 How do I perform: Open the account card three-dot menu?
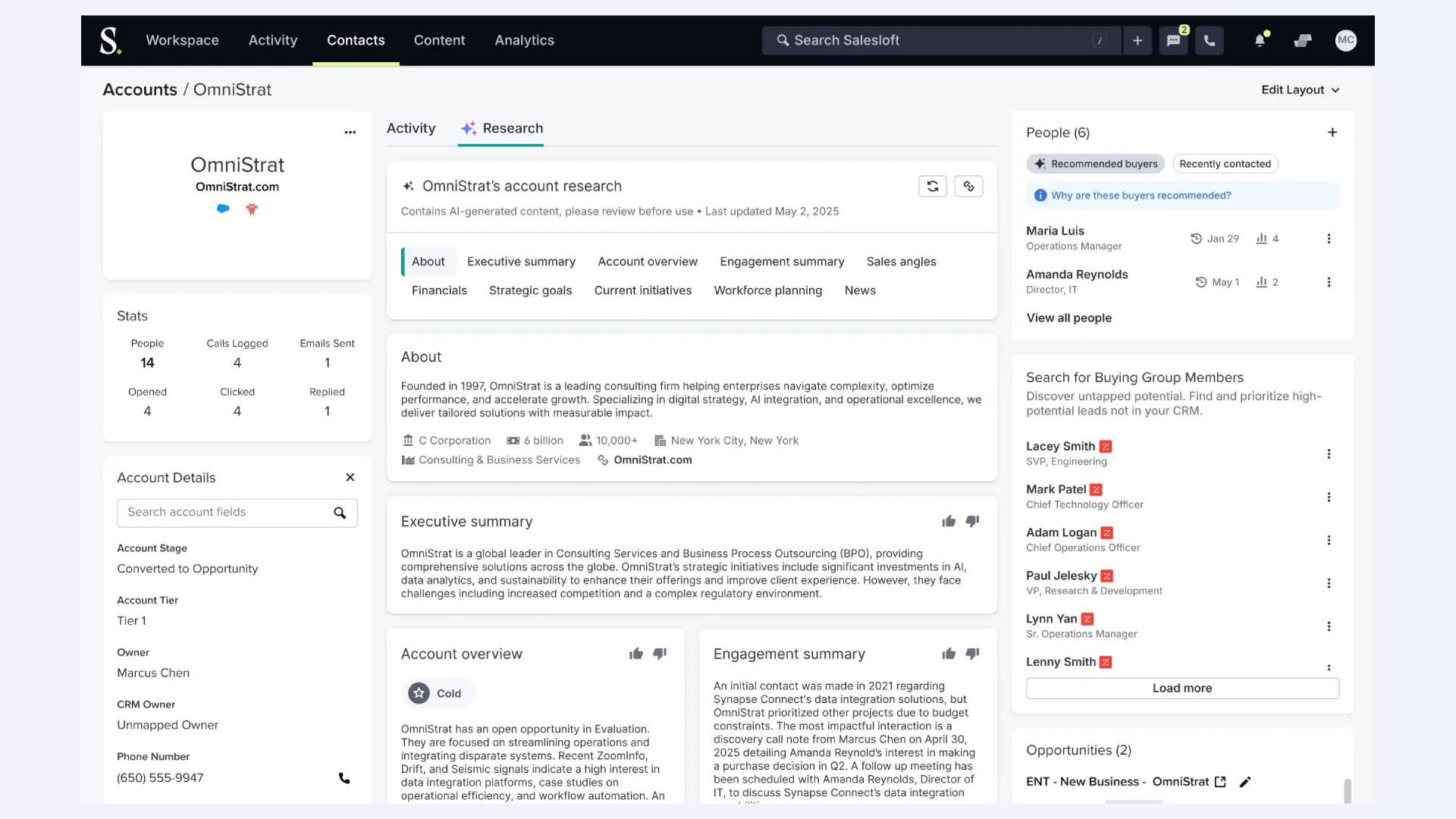(x=350, y=132)
